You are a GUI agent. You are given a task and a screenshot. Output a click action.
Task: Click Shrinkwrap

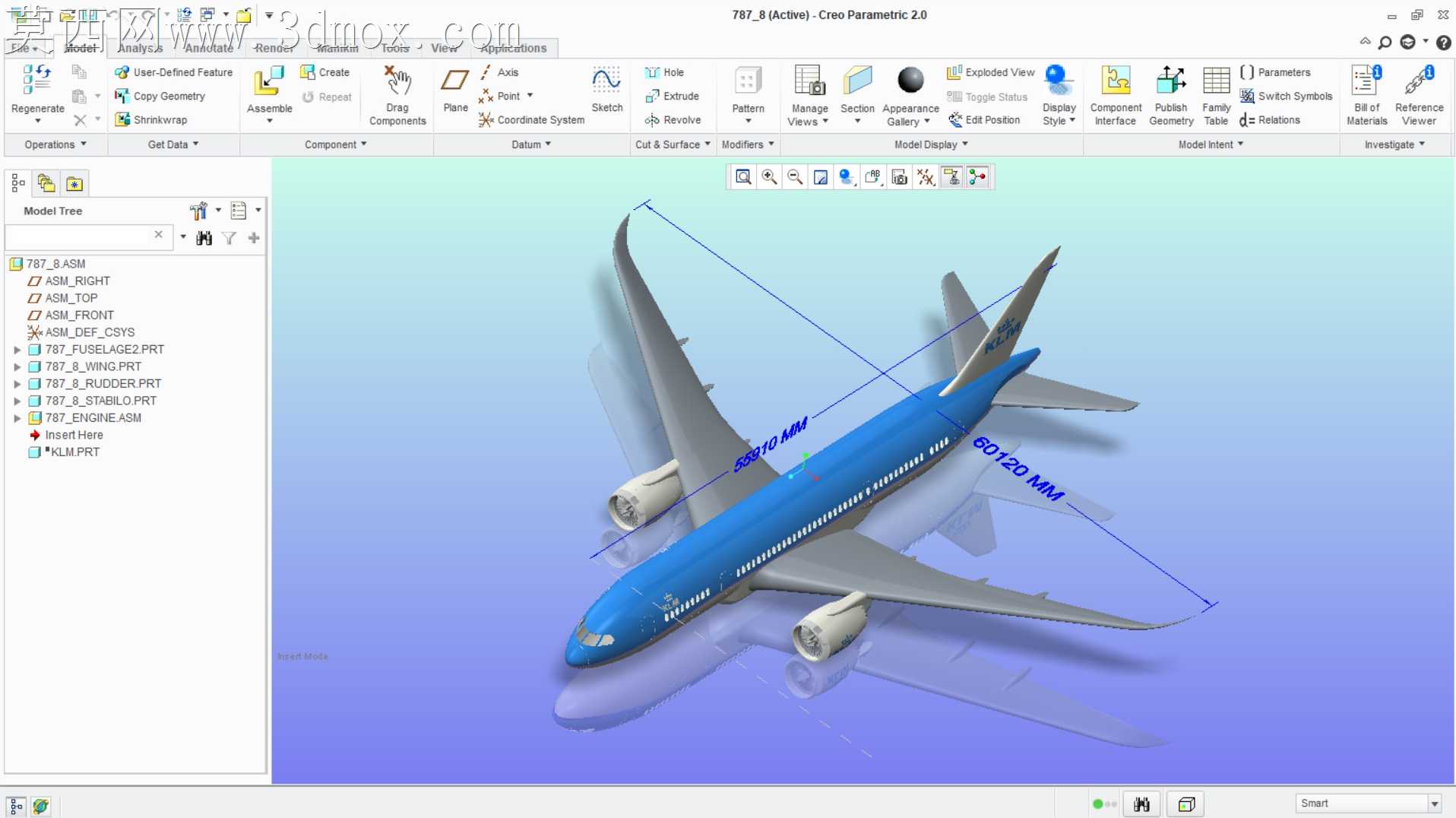click(150, 119)
